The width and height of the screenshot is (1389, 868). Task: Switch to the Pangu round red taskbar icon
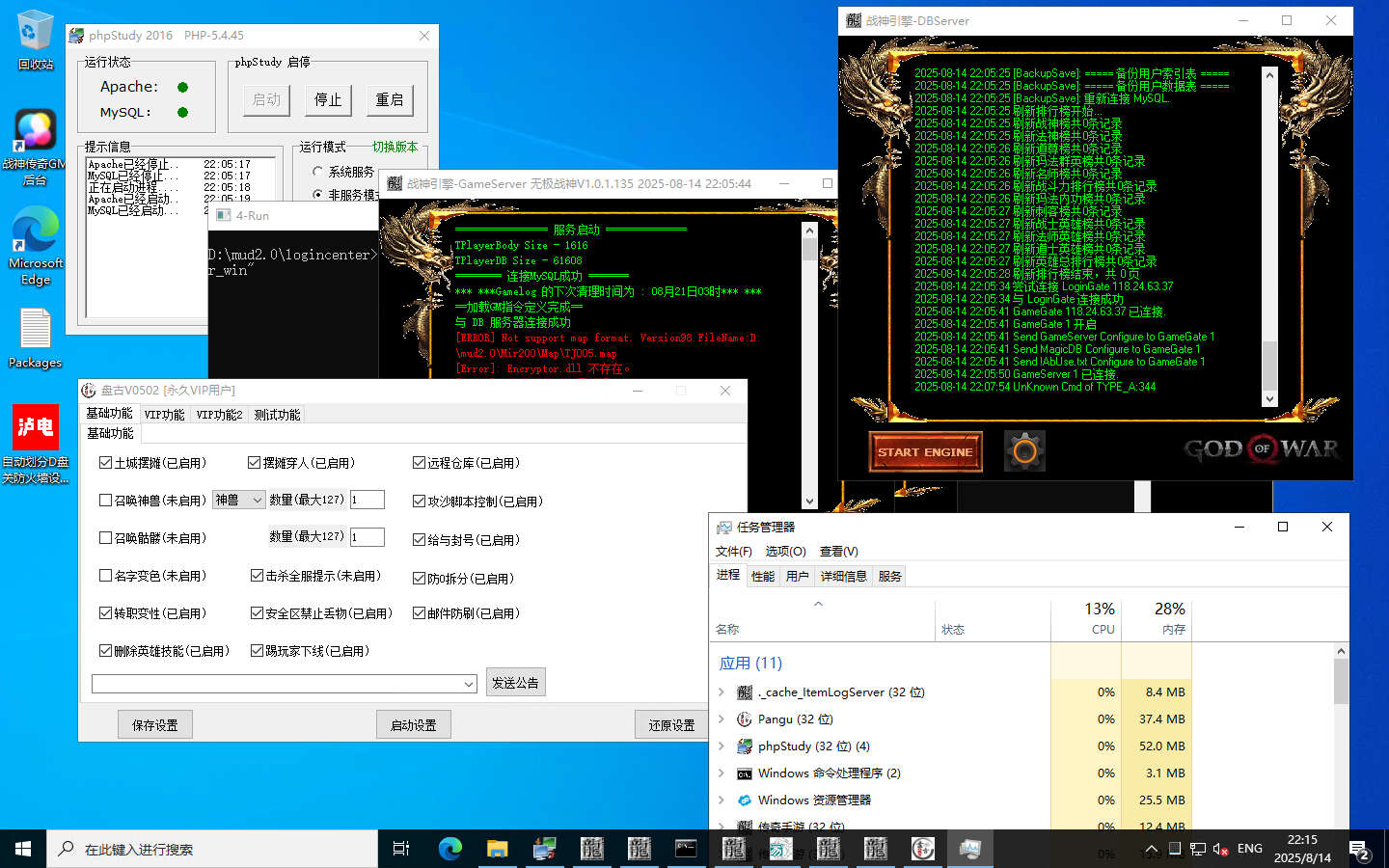tap(923, 849)
